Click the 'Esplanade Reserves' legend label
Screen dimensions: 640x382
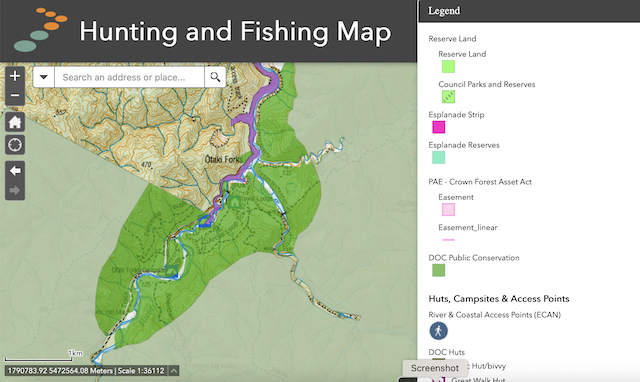pos(464,145)
